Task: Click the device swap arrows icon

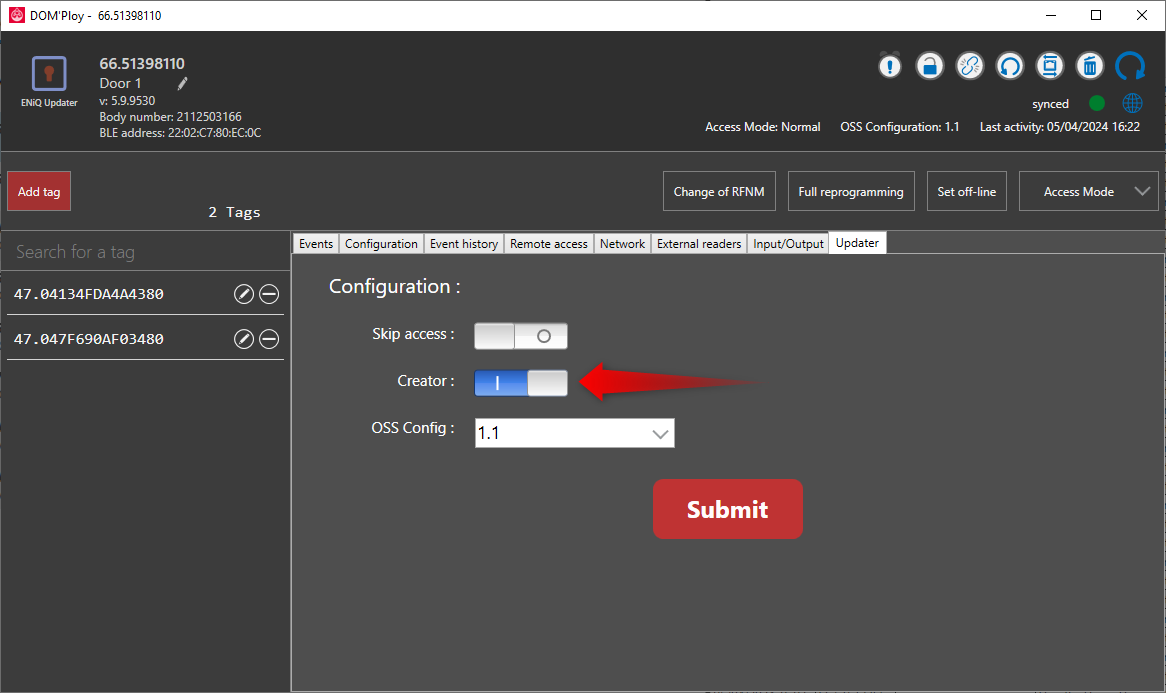Action: tap(1050, 66)
